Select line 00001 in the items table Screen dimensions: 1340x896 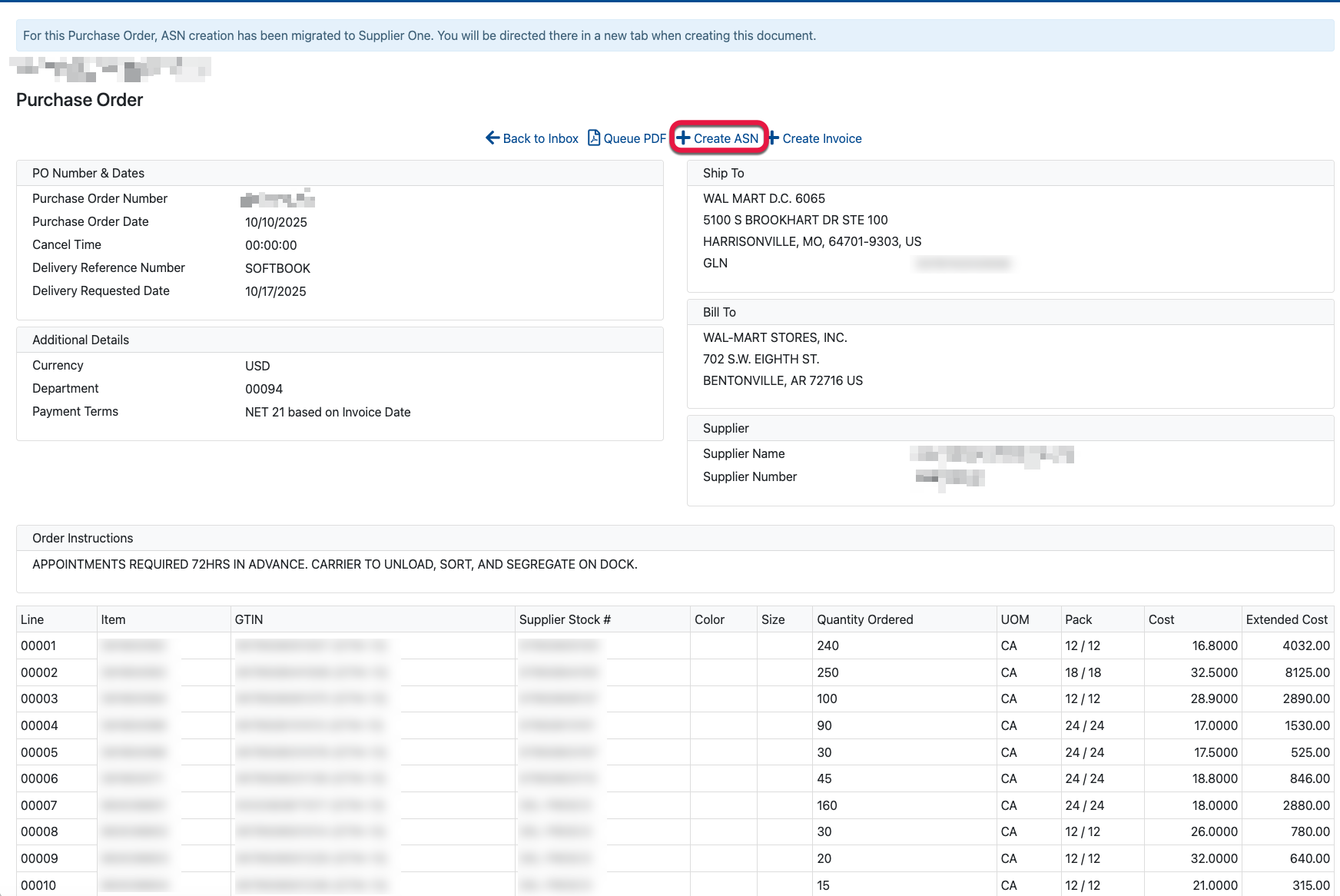(38, 645)
